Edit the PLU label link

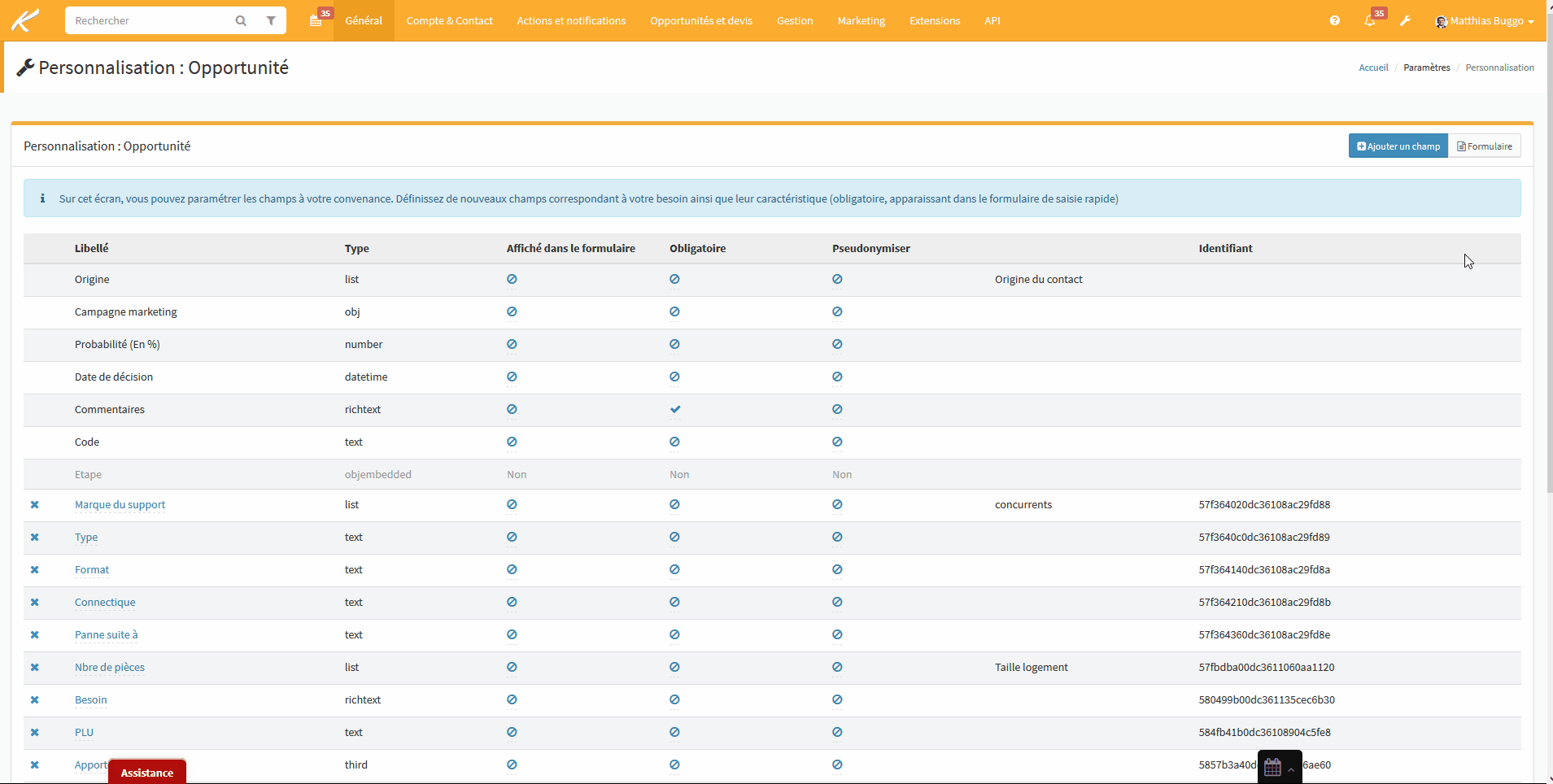(84, 733)
